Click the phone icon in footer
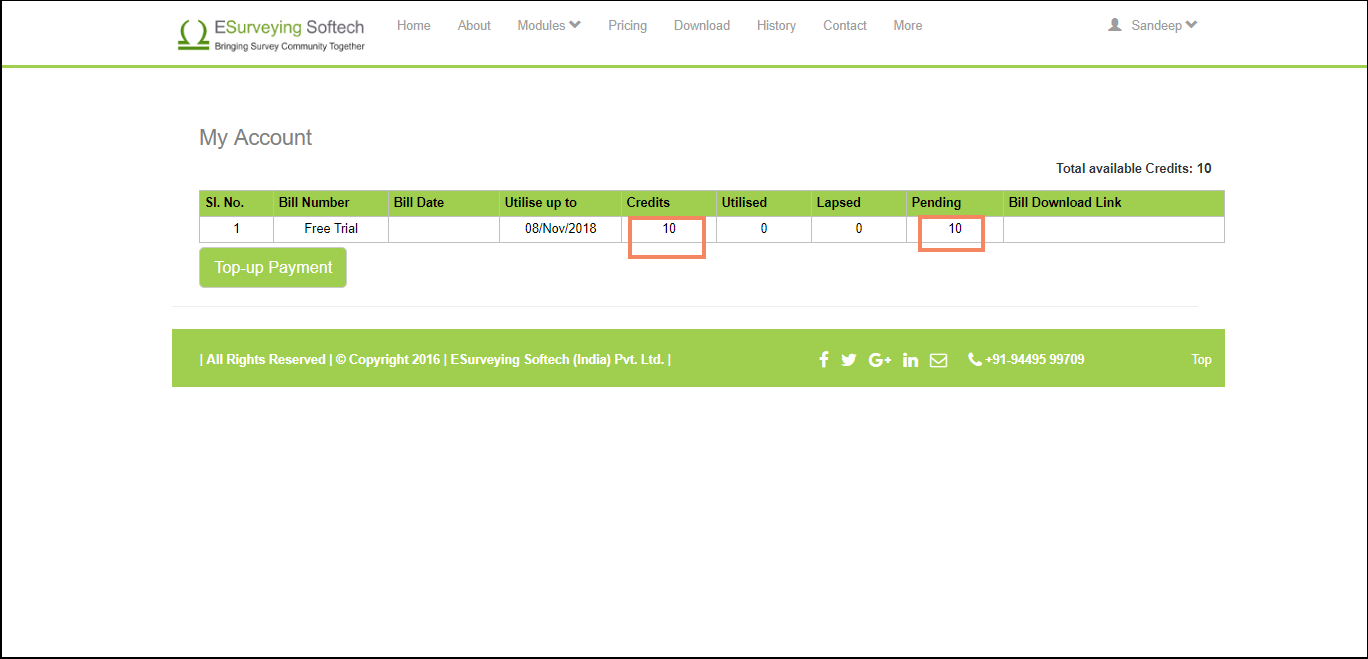1368x659 pixels. pyautogui.click(x=974, y=359)
